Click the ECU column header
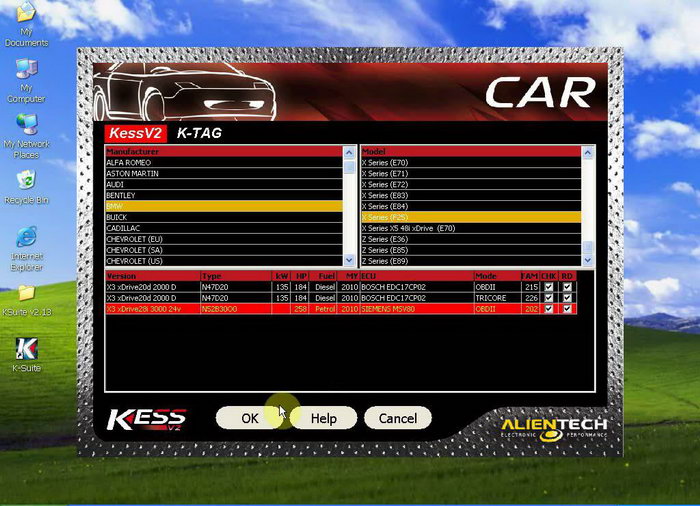700x506 pixels. tap(417, 276)
